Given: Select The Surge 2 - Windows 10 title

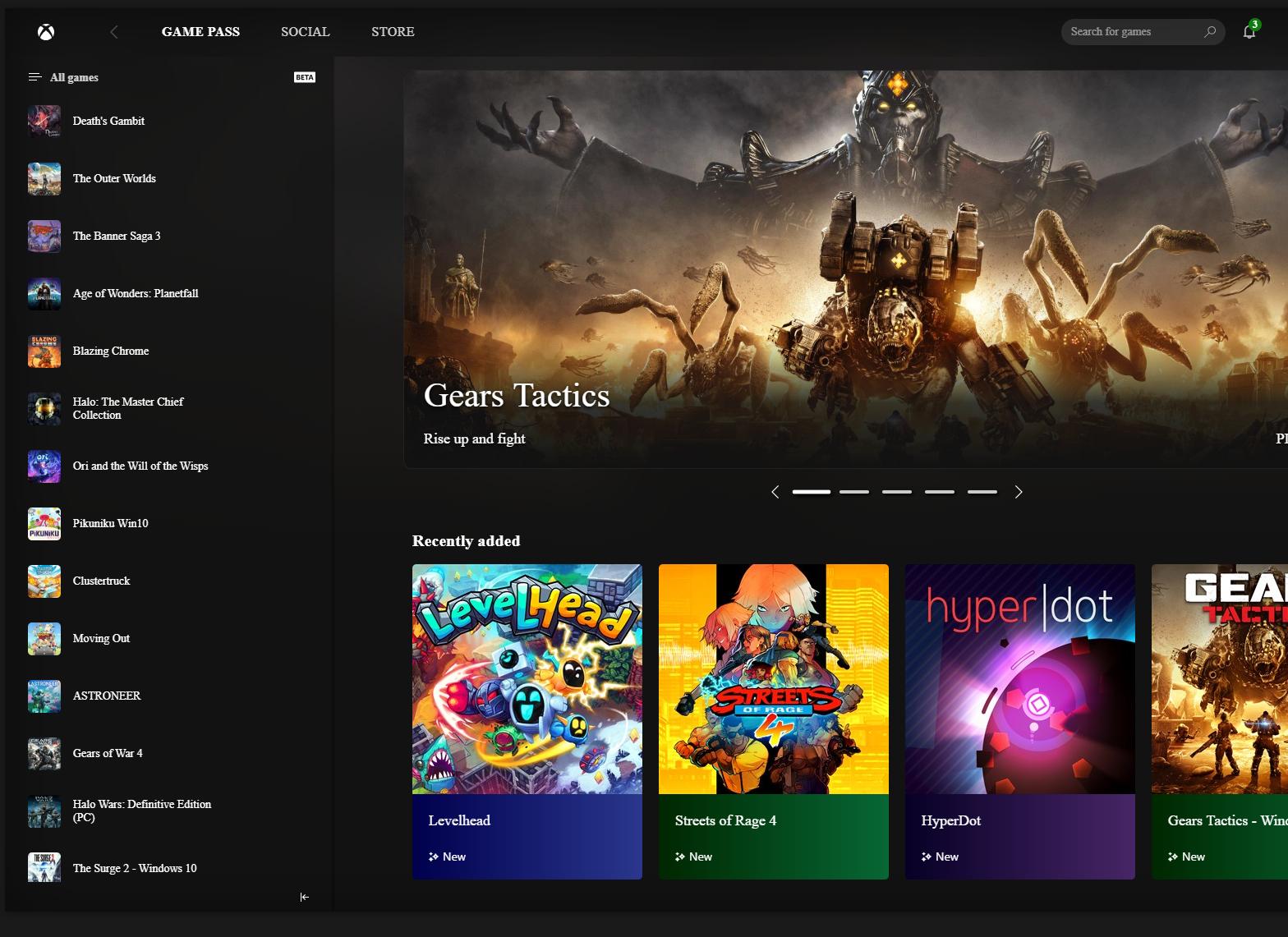Looking at the screenshot, I should point(135,868).
